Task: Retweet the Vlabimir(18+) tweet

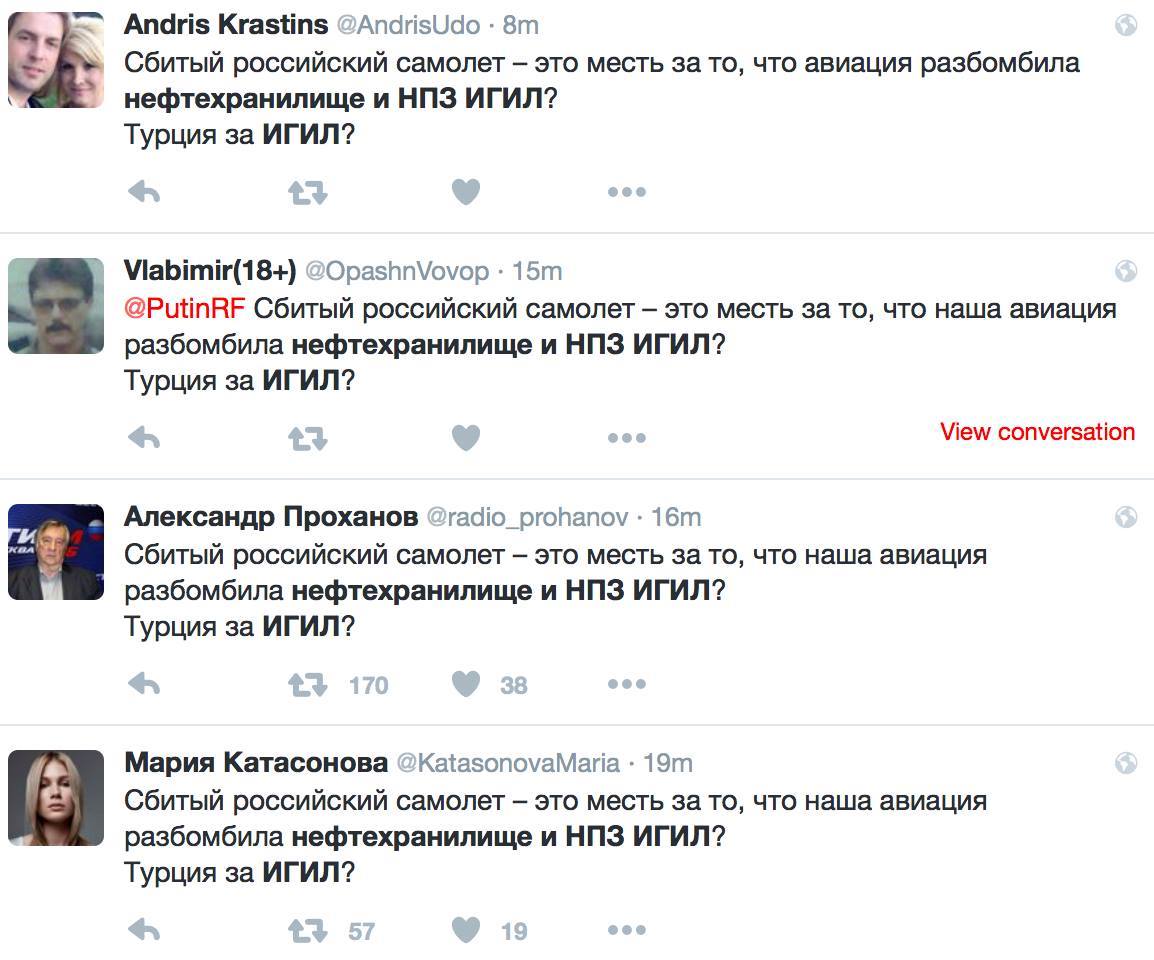Action: (307, 437)
